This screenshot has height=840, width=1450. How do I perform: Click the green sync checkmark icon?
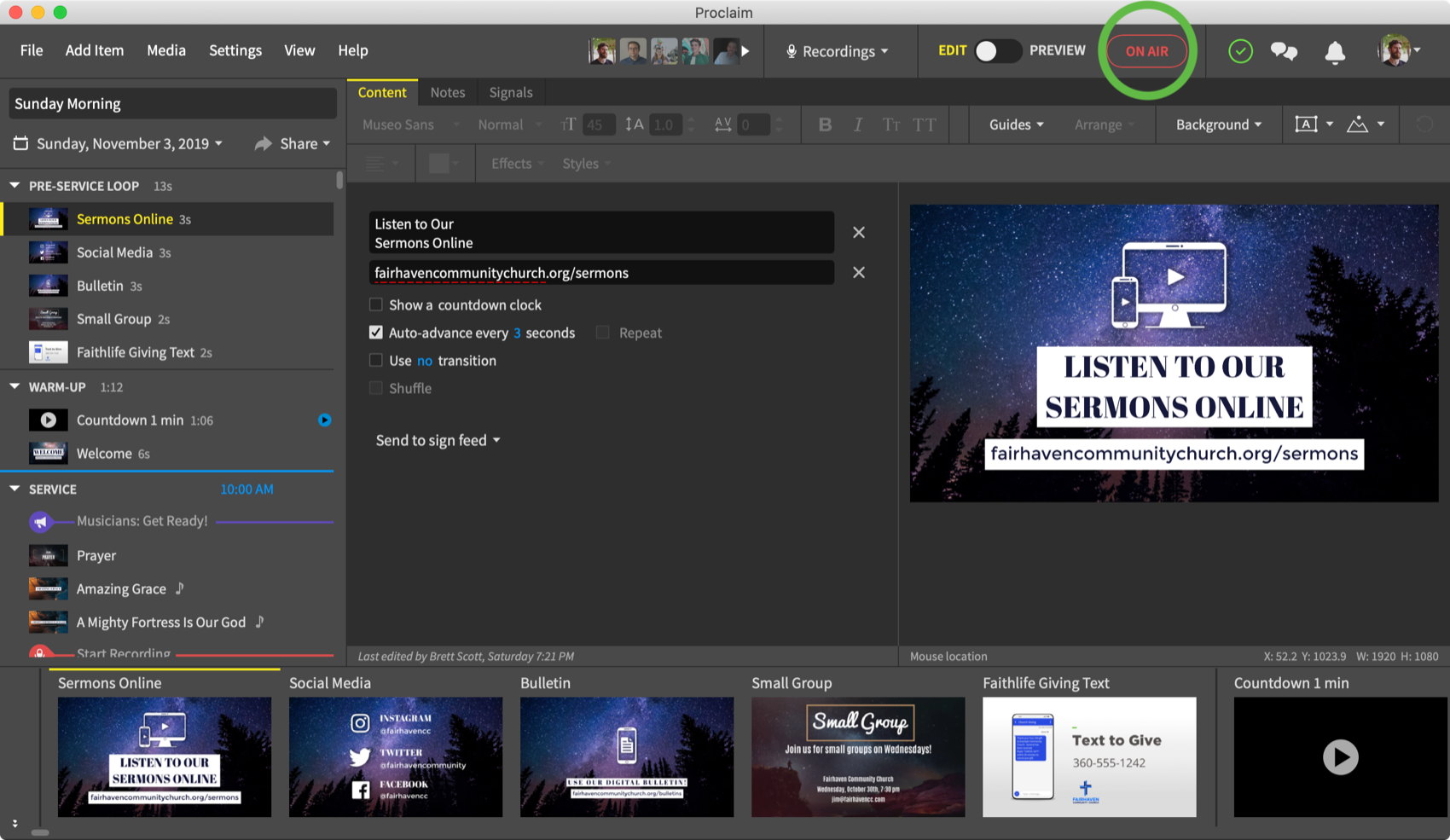click(x=1240, y=51)
